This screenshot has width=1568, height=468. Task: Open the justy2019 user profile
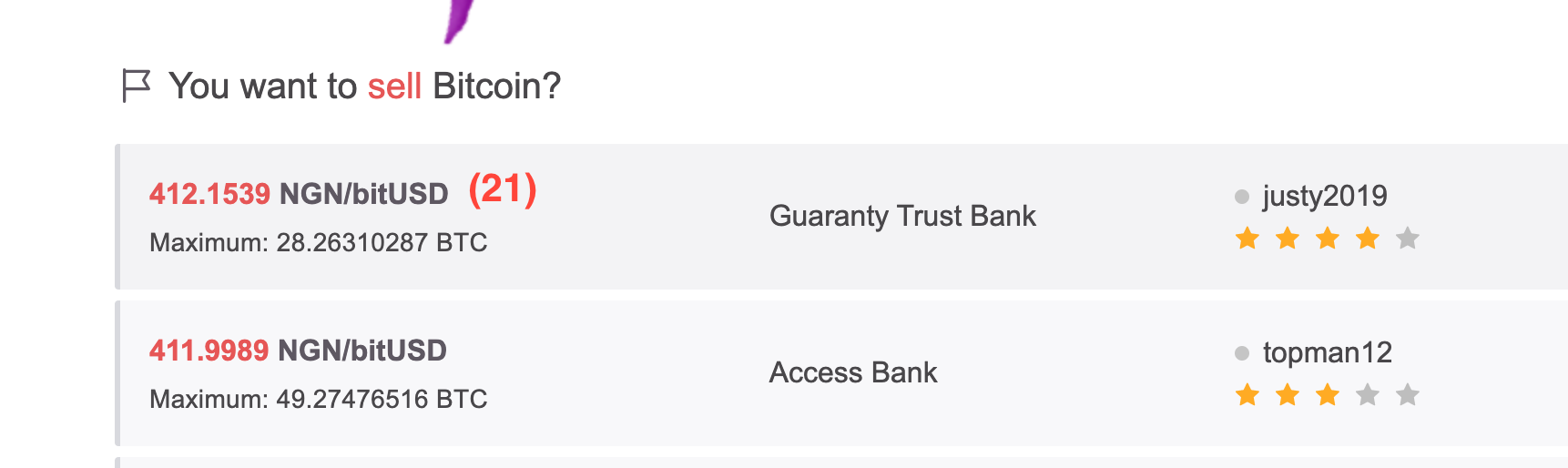(x=1325, y=196)
